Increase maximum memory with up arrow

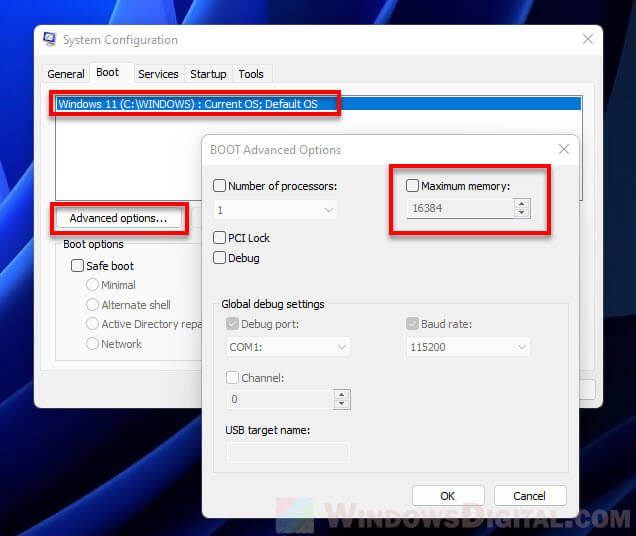click(522, 204)
